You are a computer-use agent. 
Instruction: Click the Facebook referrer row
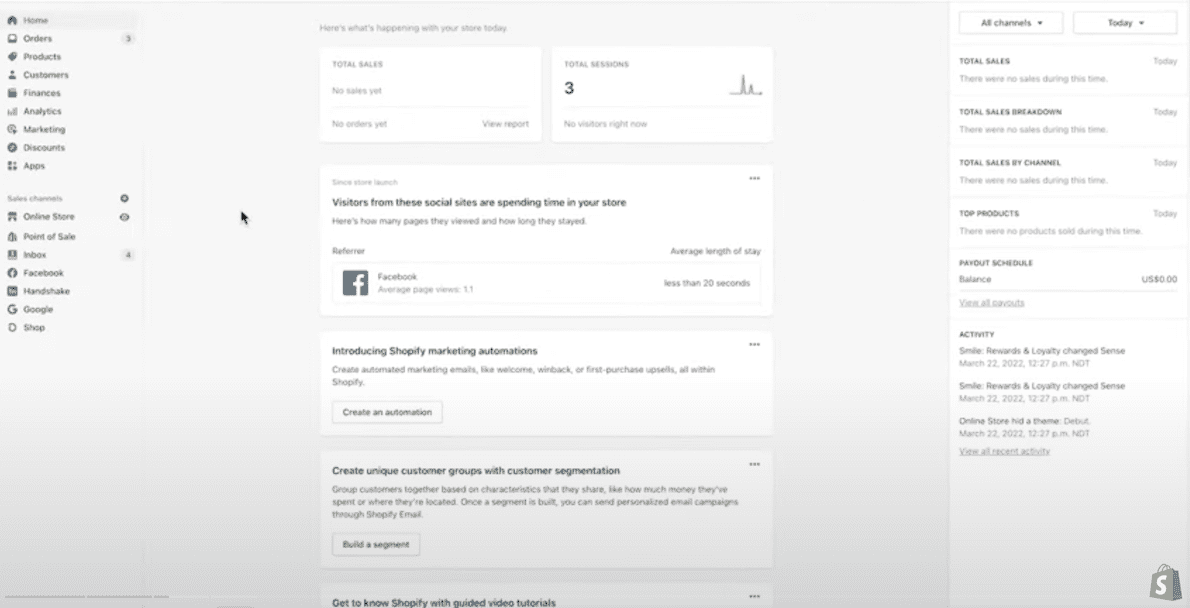pos(546,283)
